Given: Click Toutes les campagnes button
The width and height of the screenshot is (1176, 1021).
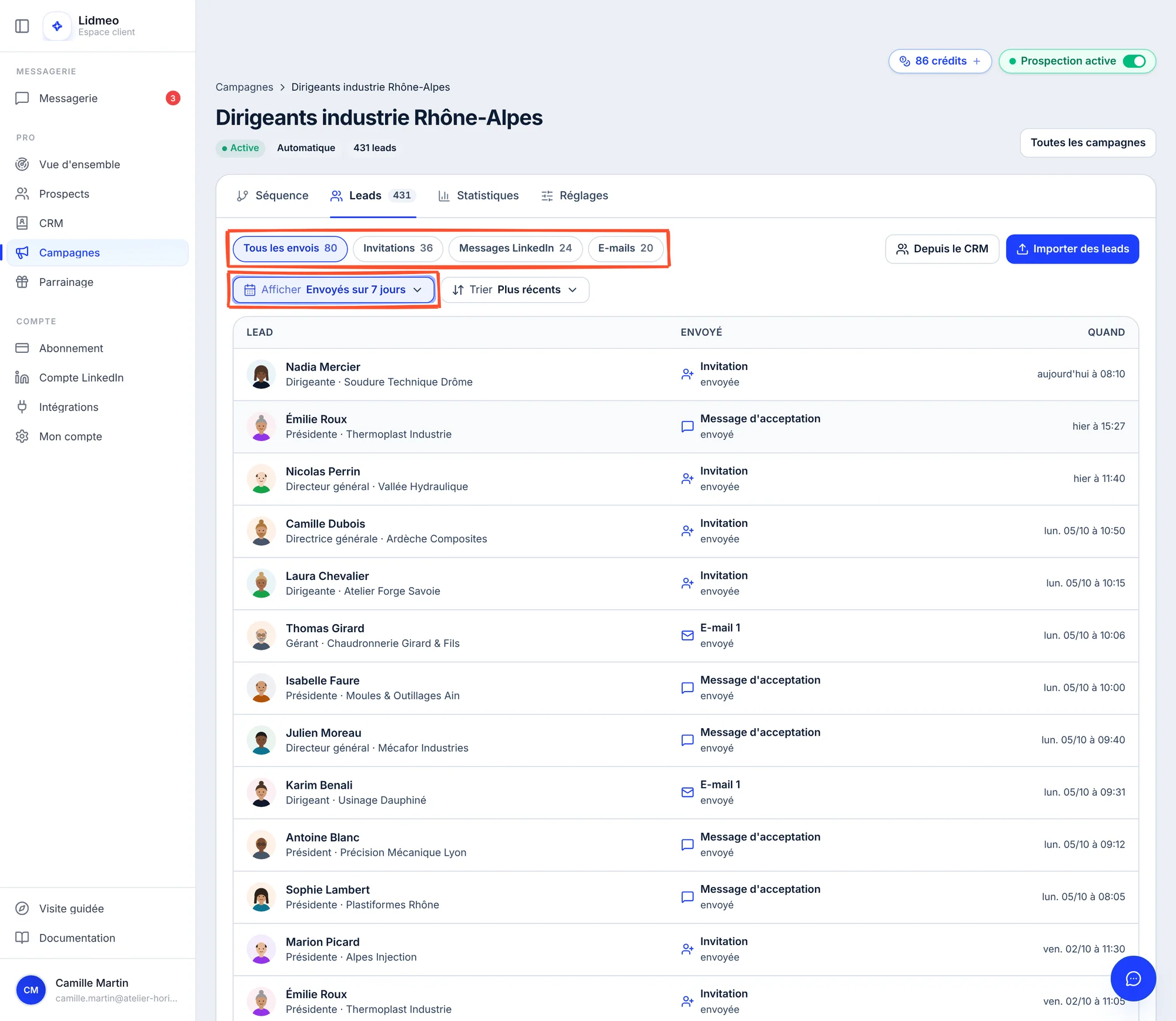Looking at the screenshot, I should (1088, 143).
